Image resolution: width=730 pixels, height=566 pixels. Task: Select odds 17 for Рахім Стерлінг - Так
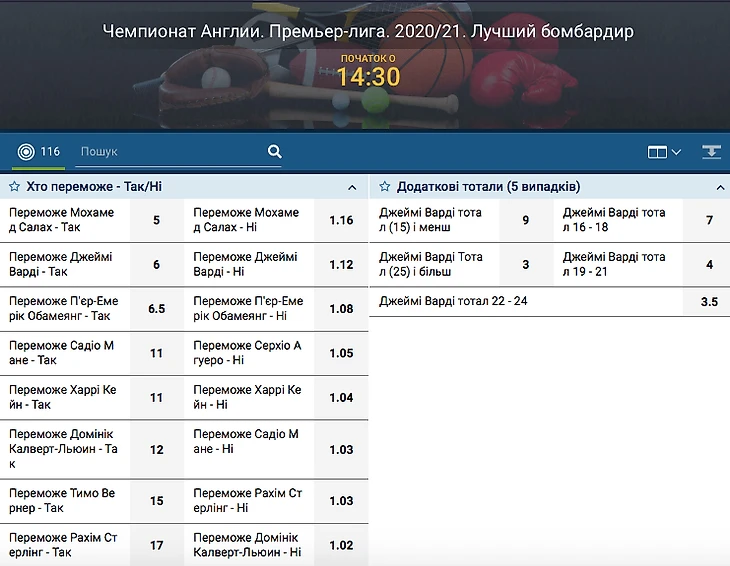pos(157,545)
